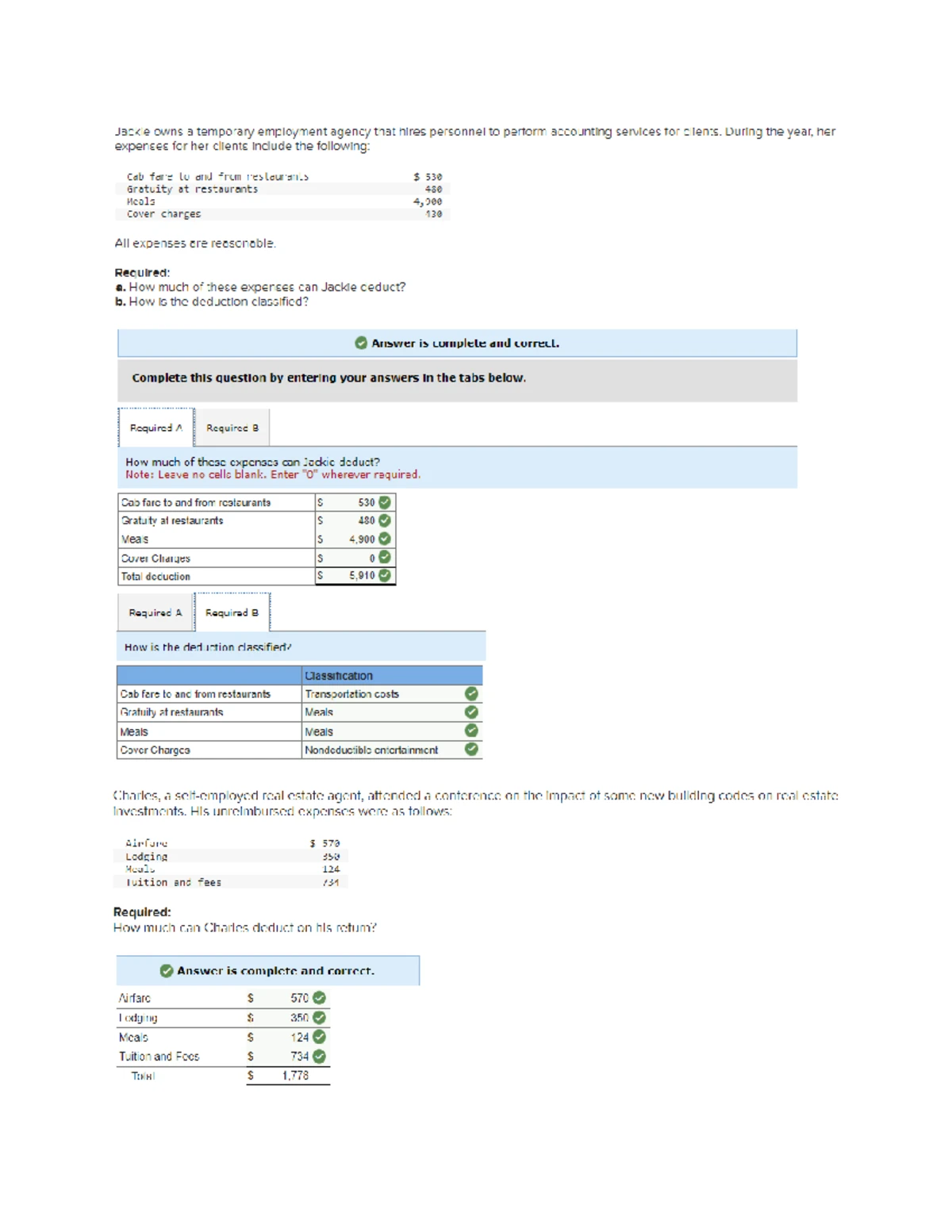Click check mark beside Tuition and Fees 734

[319, 1056]
